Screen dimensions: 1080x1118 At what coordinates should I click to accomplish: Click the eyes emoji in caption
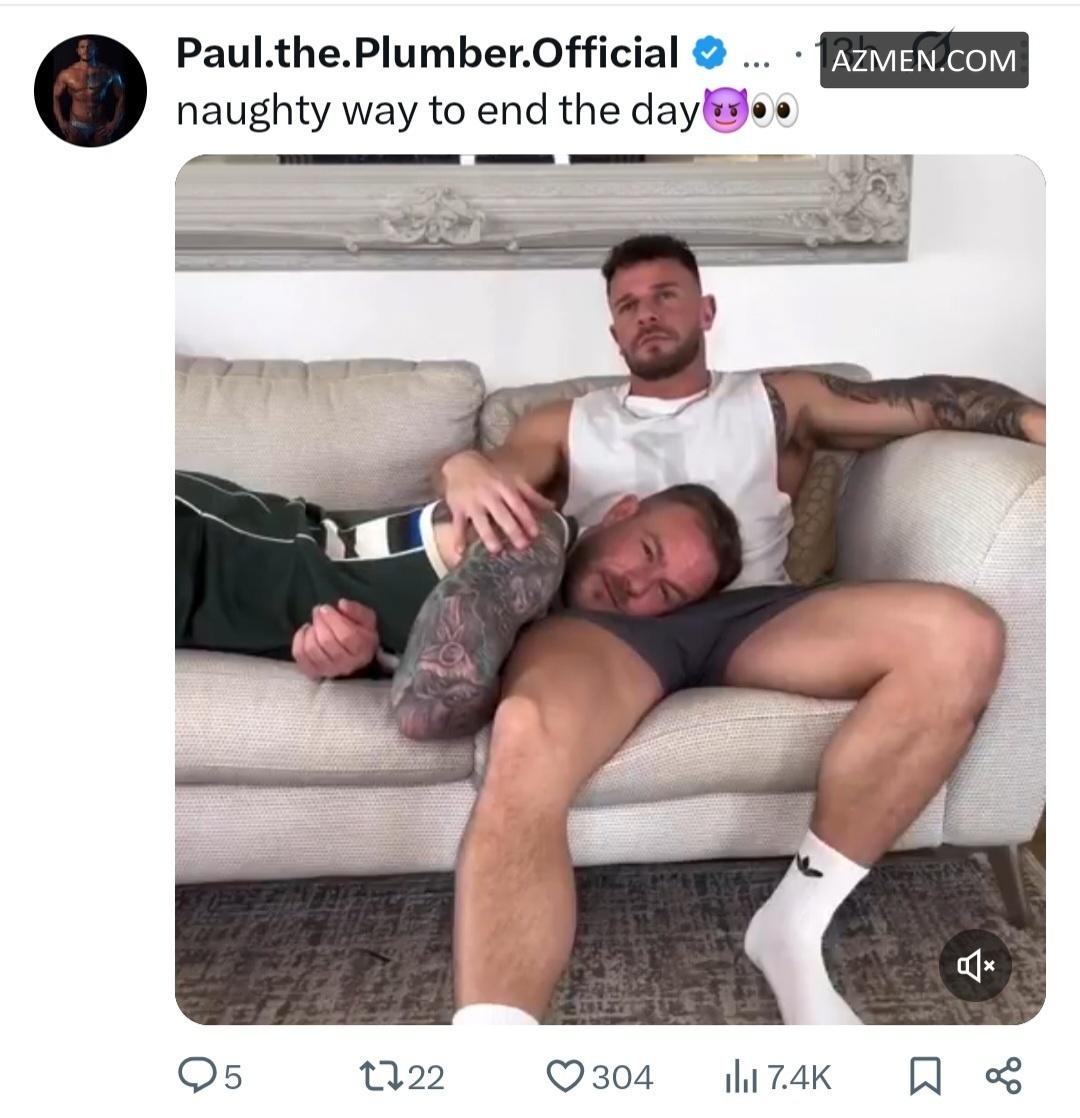tap(775, 112)
